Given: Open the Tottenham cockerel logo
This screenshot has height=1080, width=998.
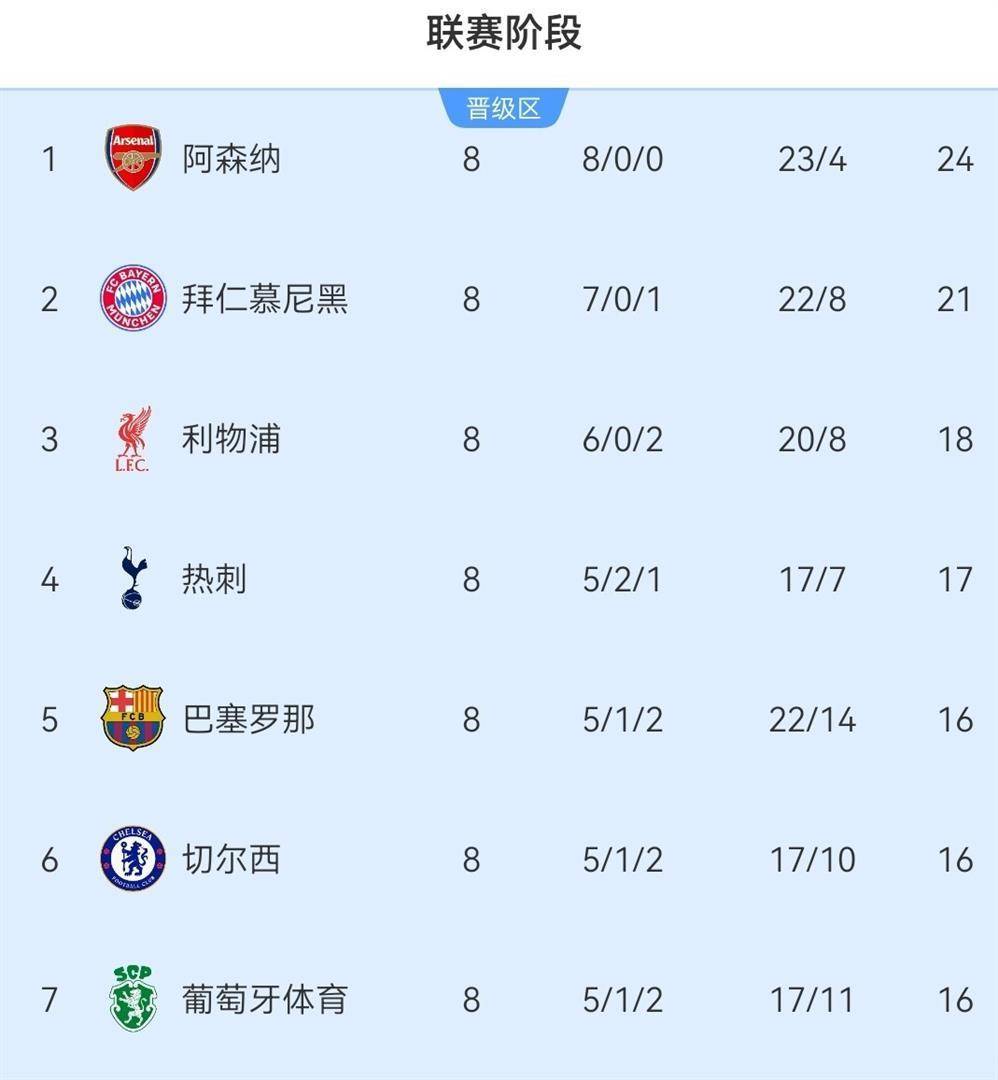Looking at the screenshot, I should click(x=134, y=579).
